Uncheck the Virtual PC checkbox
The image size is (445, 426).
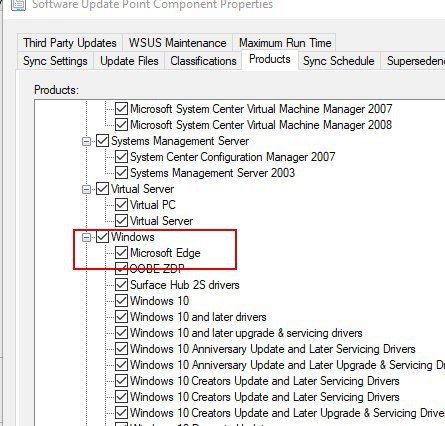[x=121, y=205]
